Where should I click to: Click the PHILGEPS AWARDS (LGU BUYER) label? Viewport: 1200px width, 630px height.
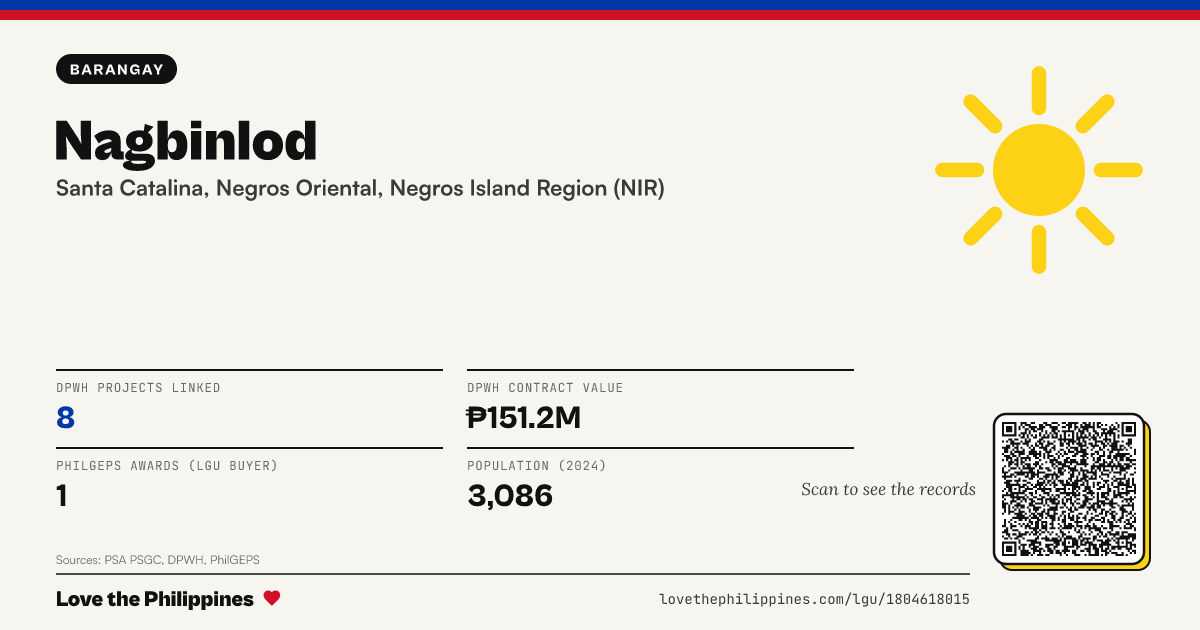coord(167,466)
